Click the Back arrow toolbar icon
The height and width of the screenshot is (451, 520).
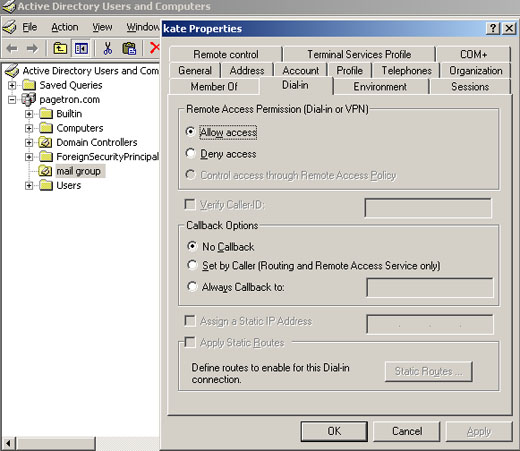click(12, 49)
